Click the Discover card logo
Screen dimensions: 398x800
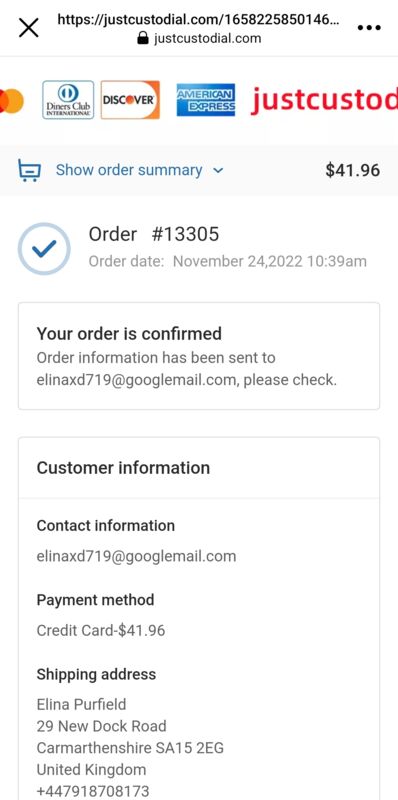(130, 99)
